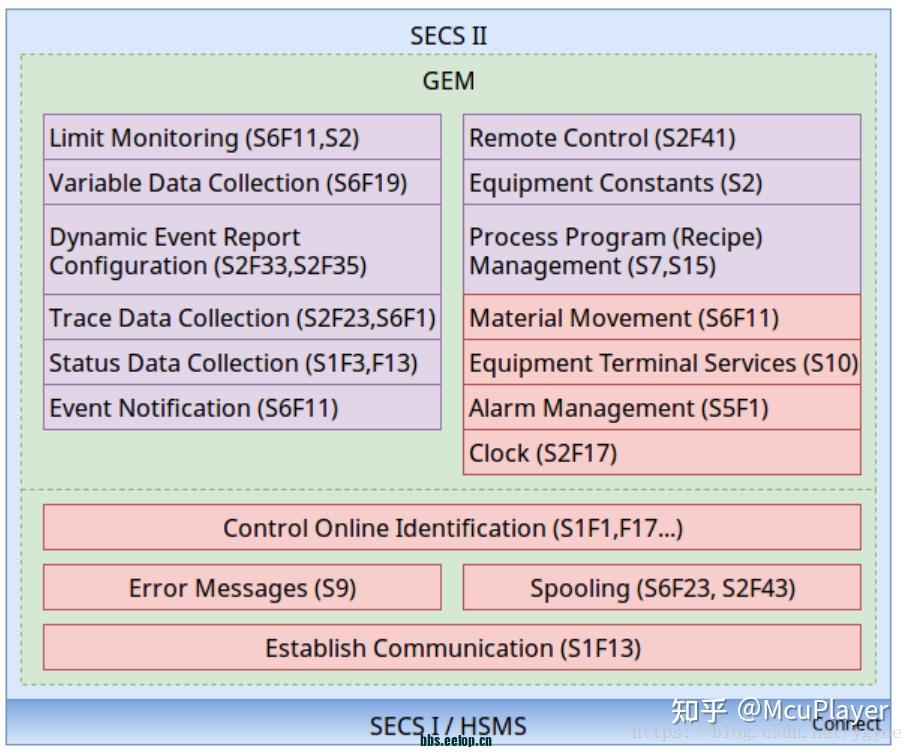
Task: Select the Event Notification (S6F11) block
Action: coord(242,407)
